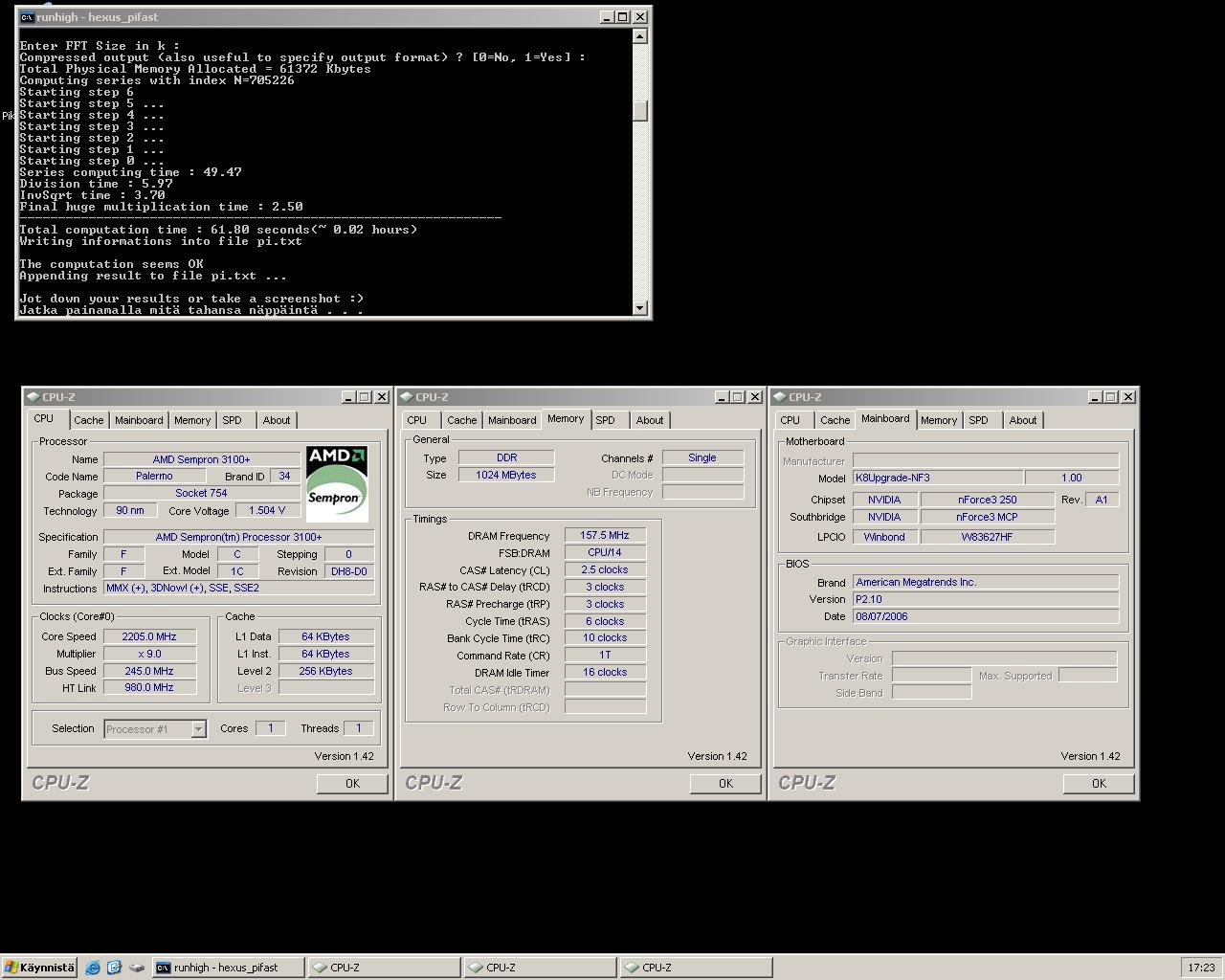This screenshot has width=1225, height=980.
Task: Close the Mainboard CPU-Z window
Action: [x=1128, y=397]
